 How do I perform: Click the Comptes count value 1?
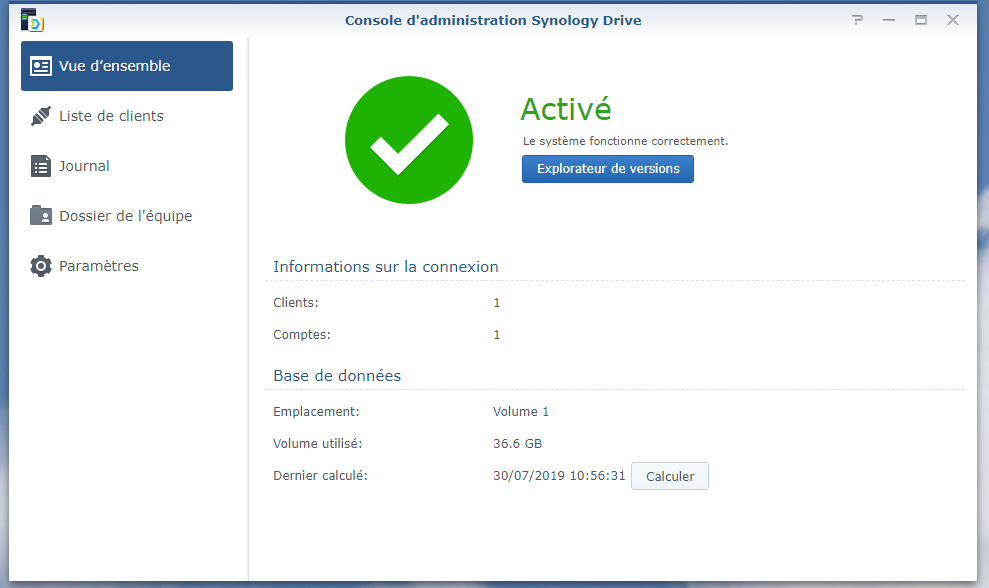pyautogui.click(x=496, y=335)
